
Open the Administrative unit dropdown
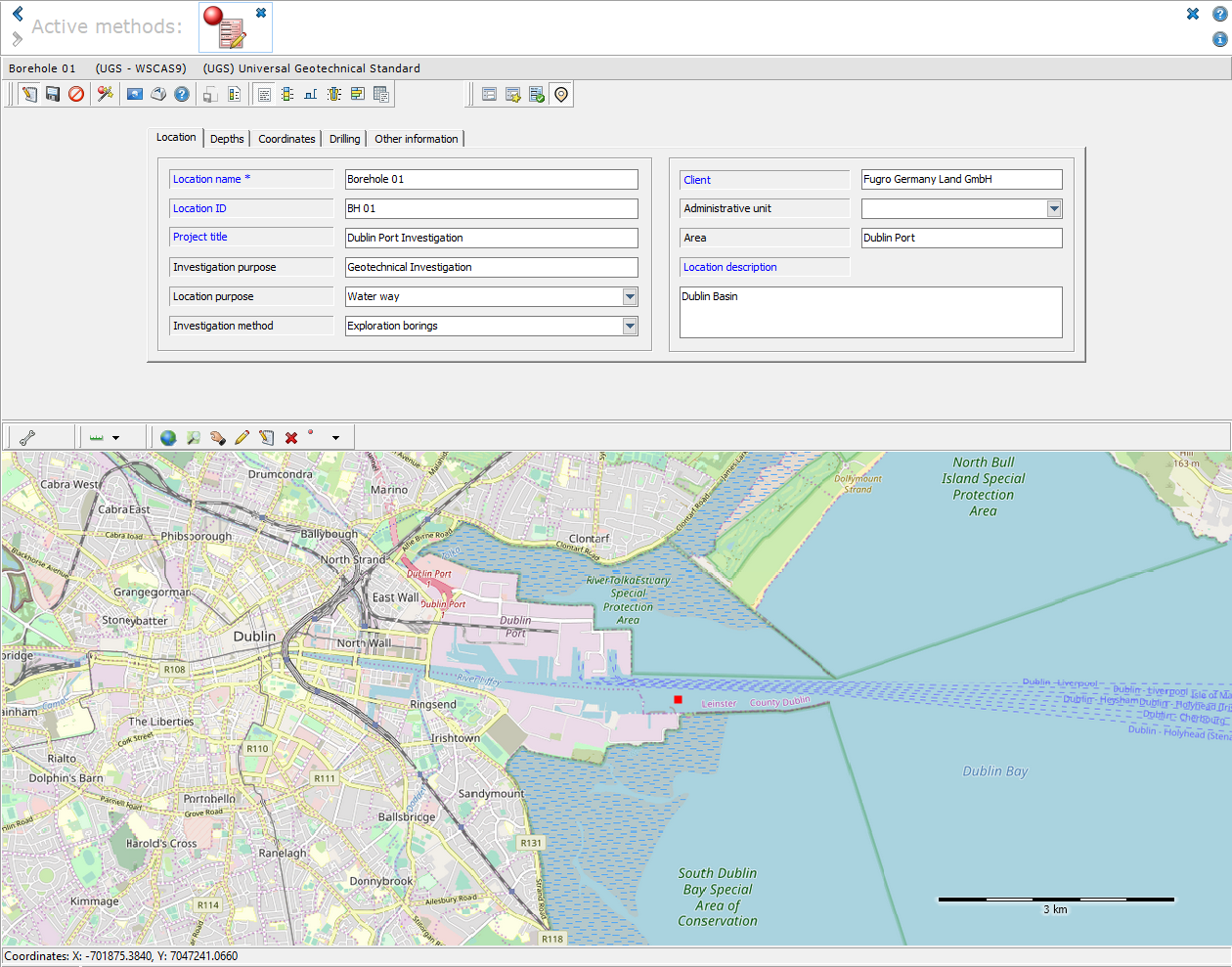pos(1054,208)
